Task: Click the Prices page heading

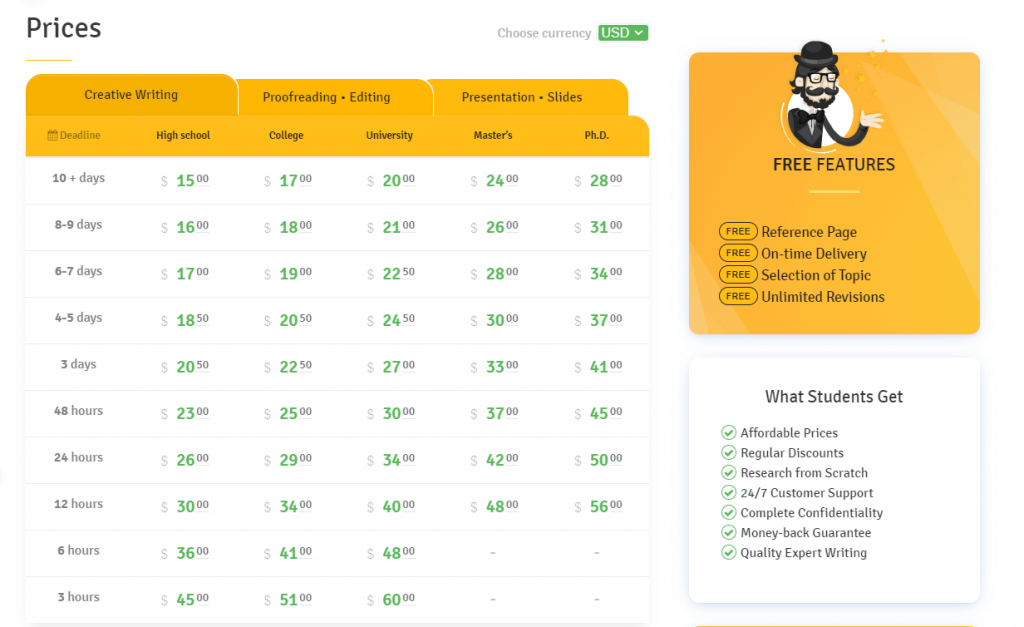Action: tap(63, 28)
